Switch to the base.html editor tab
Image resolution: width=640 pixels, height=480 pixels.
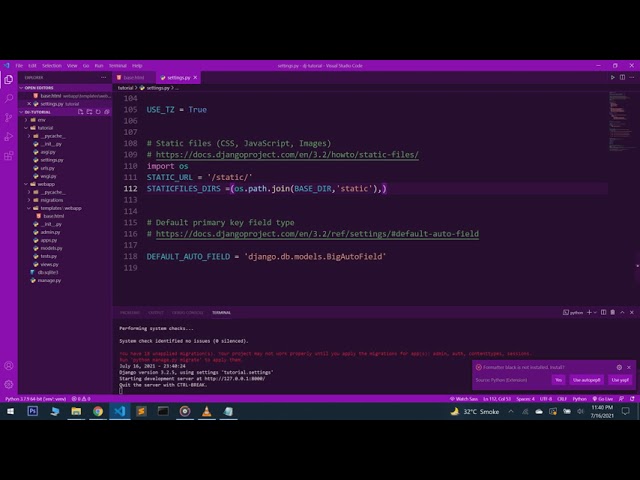pos(133,78)
